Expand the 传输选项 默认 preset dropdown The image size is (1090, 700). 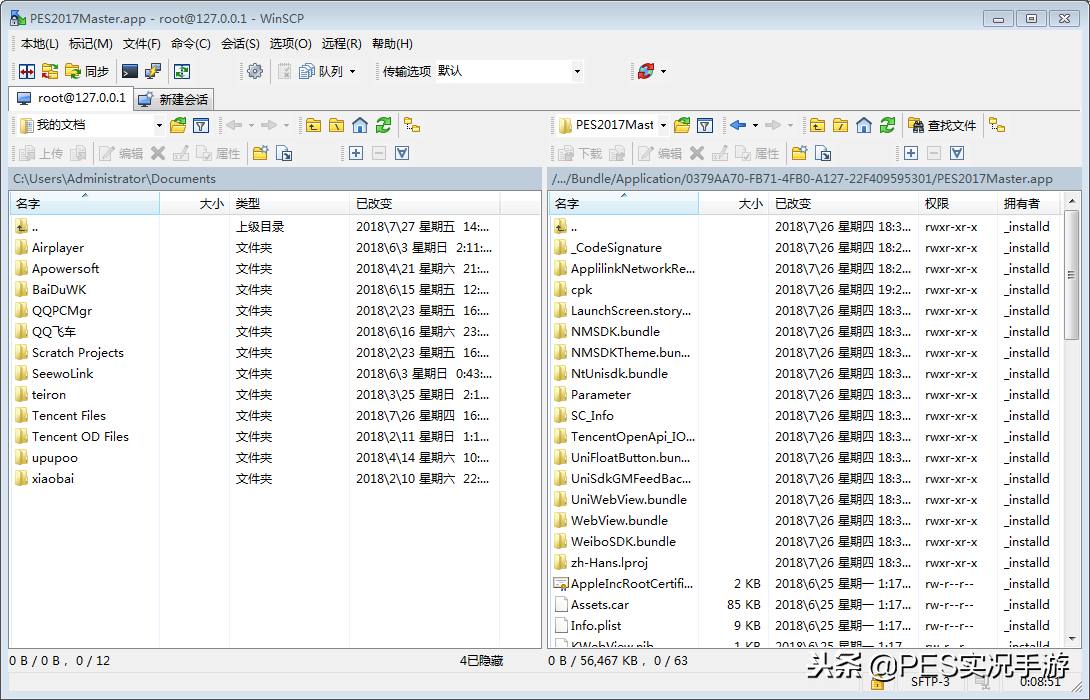pos(575,71)
